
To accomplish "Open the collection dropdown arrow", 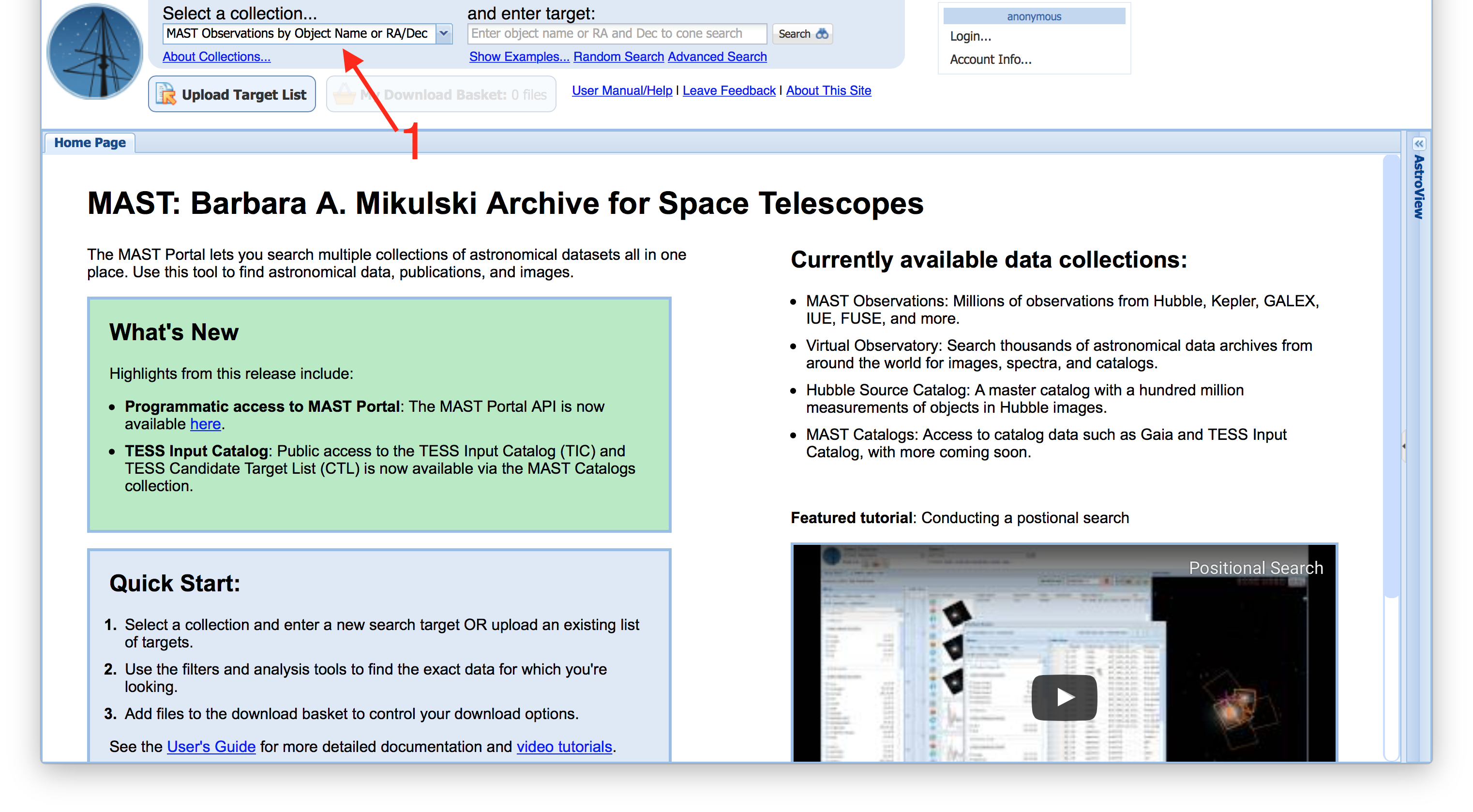I will click(x=444, y=34).
